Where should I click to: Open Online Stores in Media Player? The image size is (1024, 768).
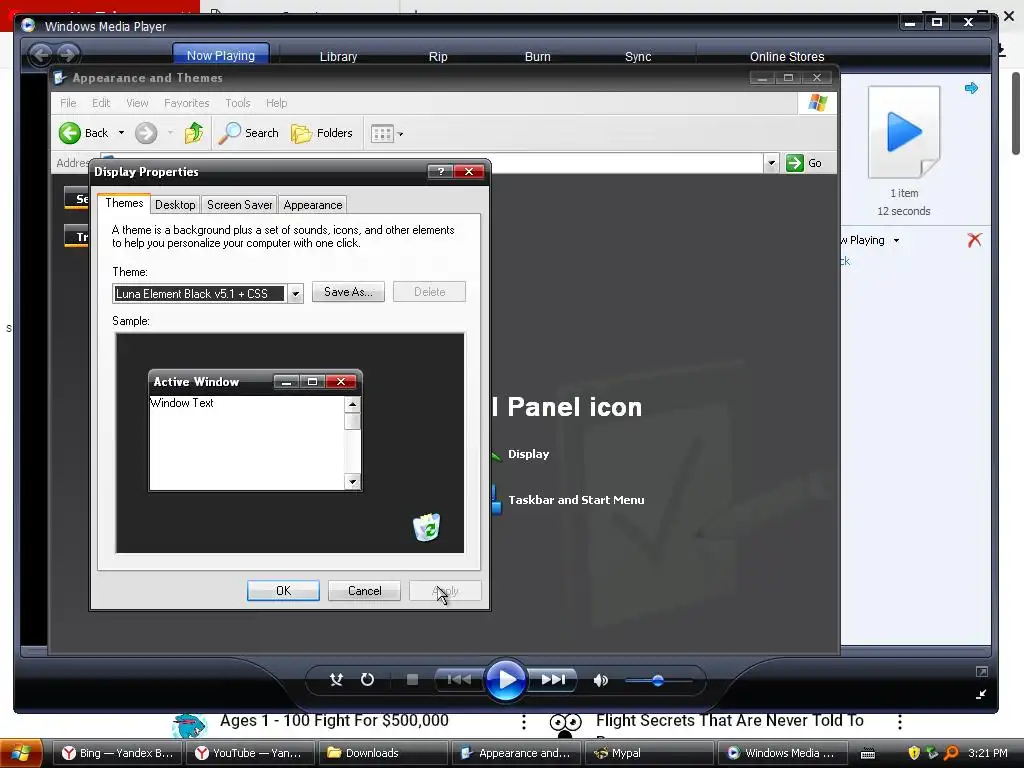pos(787,57)
